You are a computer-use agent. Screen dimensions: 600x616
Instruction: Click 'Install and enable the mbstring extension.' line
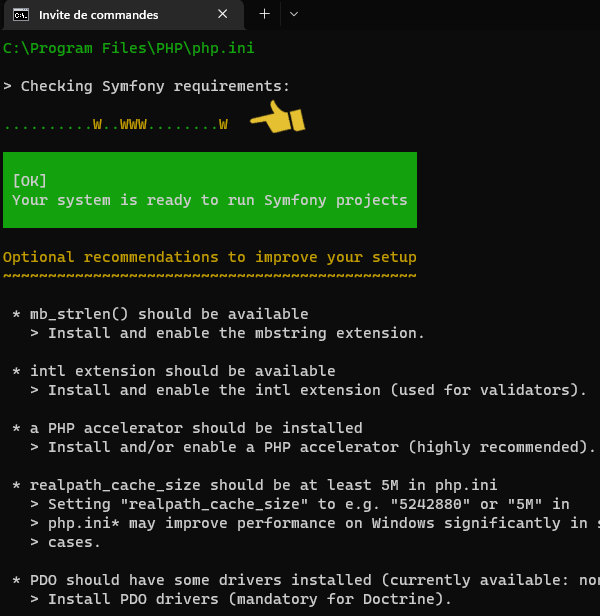[228, 333]
